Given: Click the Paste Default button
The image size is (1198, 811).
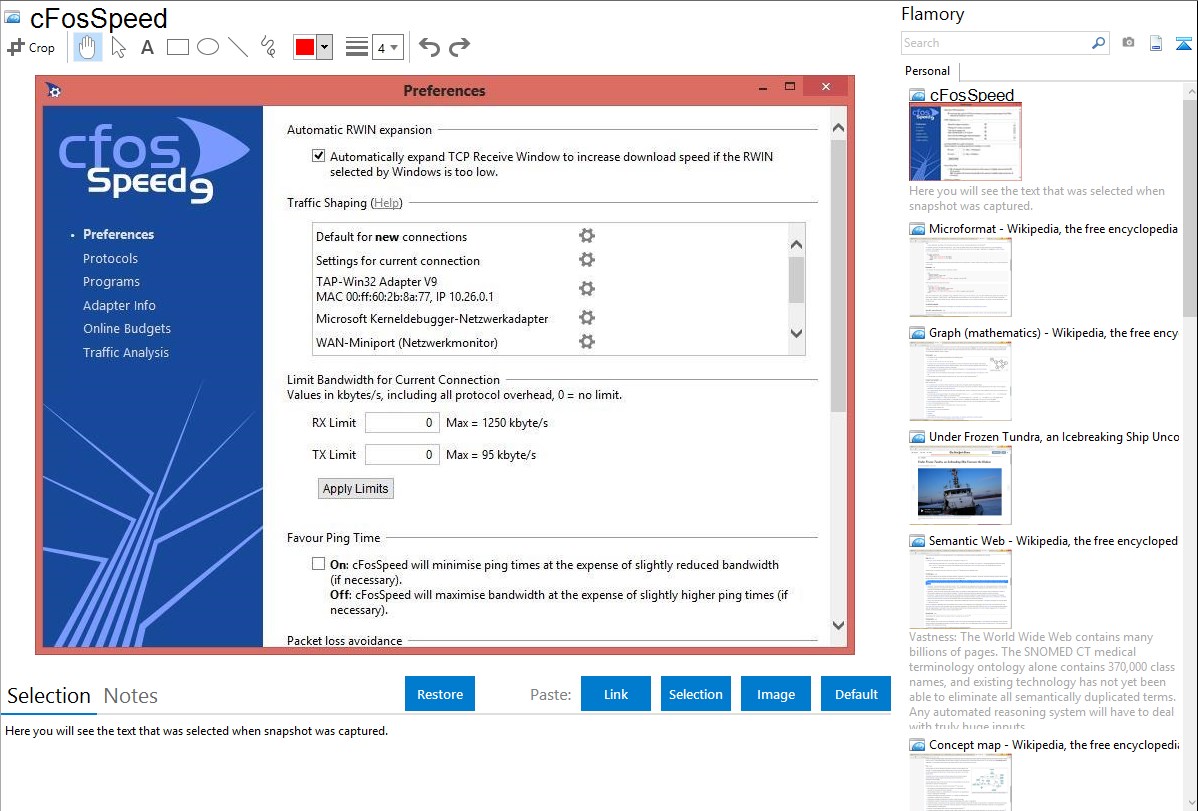Looking at the screenshot, I should coord(856,694).
